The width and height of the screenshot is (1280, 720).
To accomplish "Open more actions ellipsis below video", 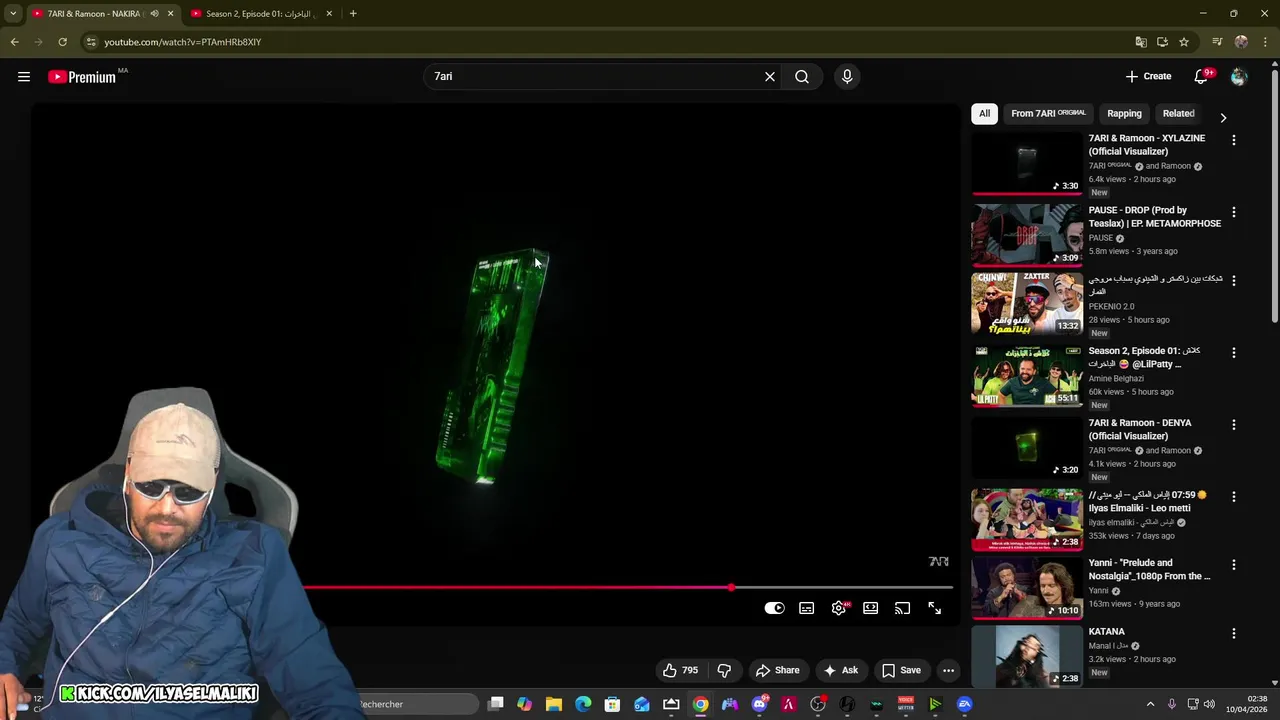I will coord(948,670).
